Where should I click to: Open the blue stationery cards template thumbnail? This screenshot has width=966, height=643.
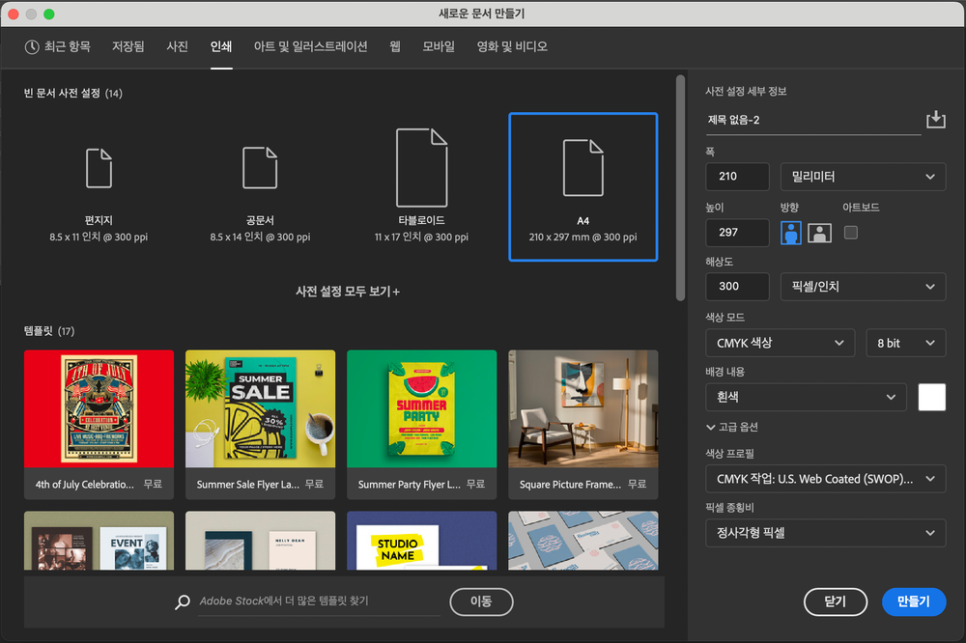[583, 540]
